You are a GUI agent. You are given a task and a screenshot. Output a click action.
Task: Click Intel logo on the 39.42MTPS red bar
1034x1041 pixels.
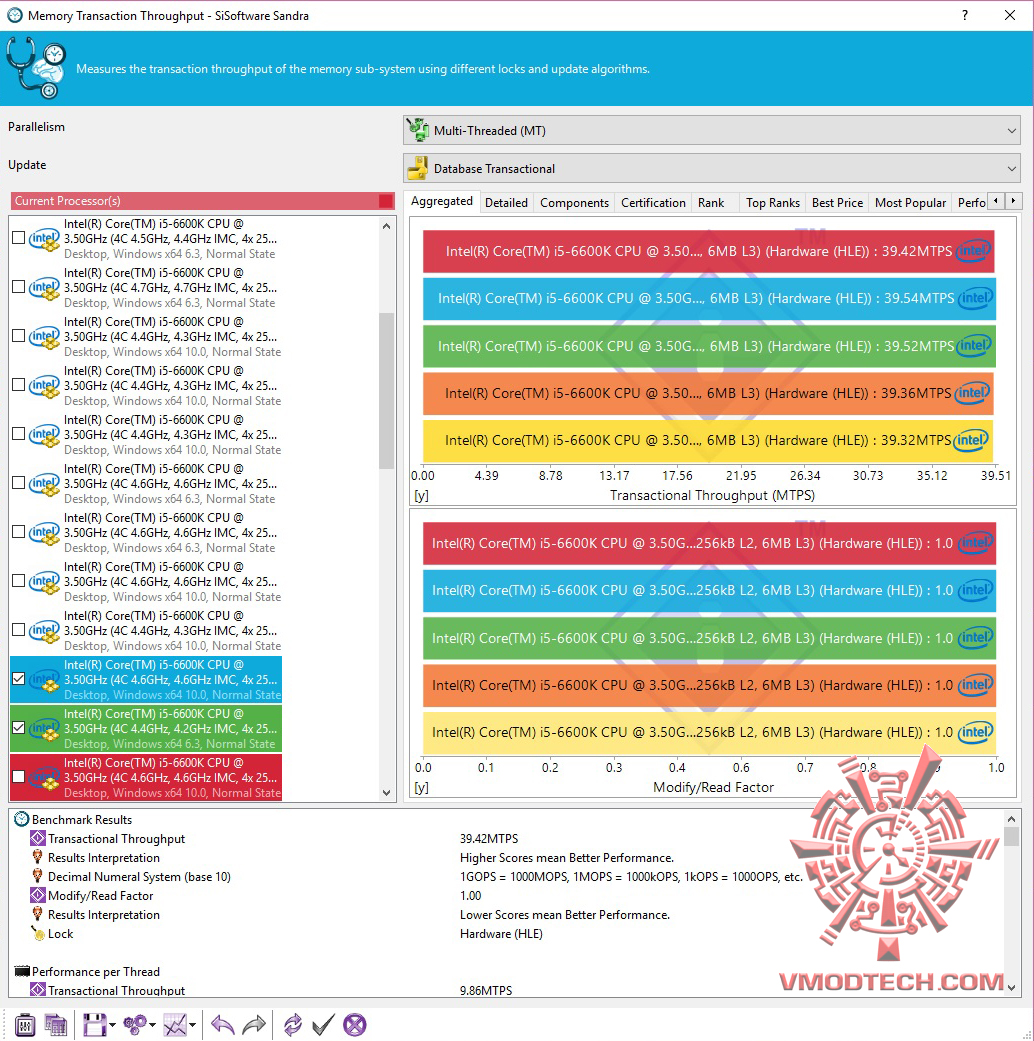(973, 251)
